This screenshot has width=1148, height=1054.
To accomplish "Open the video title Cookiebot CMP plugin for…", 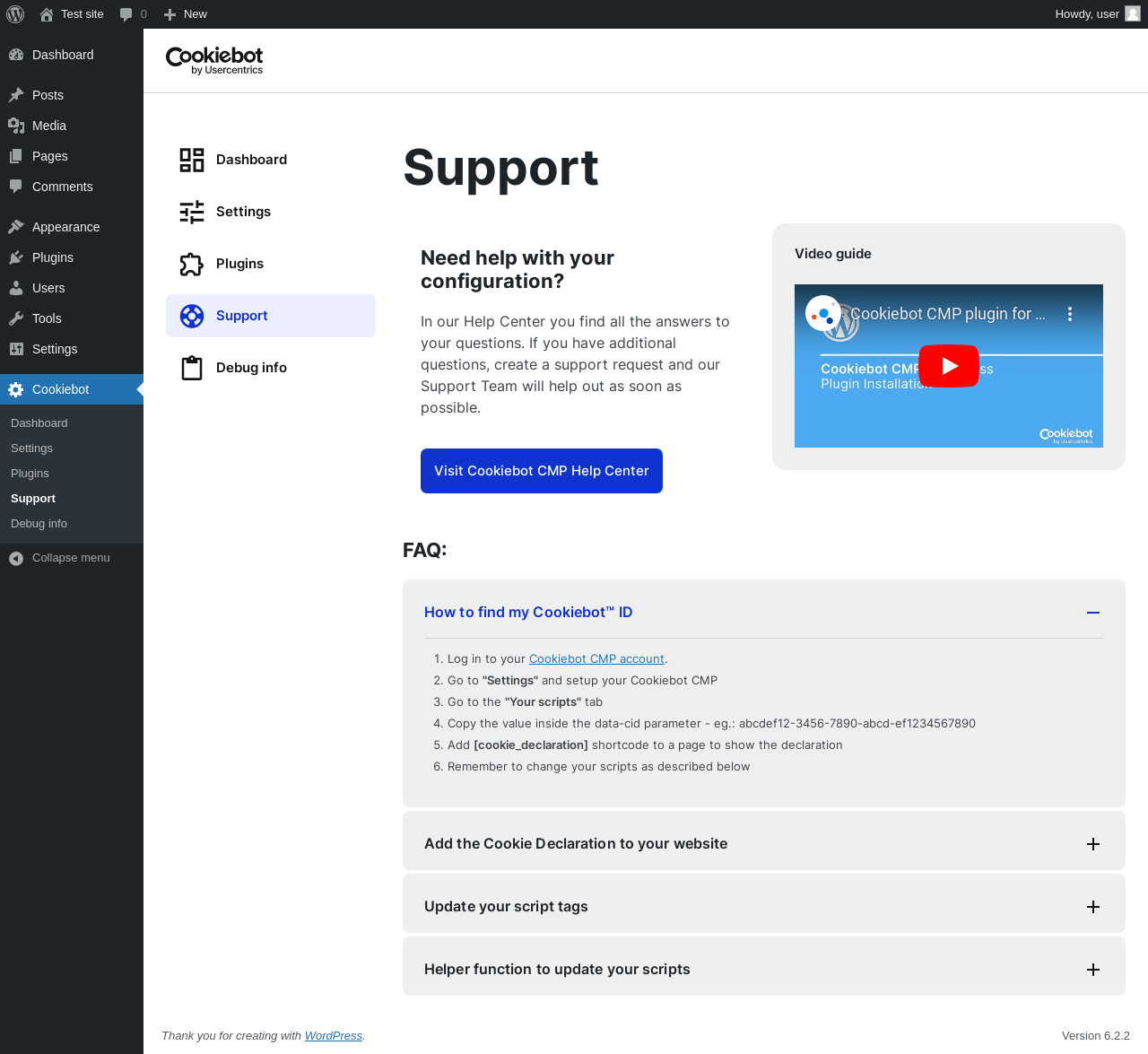I will 948,314.
